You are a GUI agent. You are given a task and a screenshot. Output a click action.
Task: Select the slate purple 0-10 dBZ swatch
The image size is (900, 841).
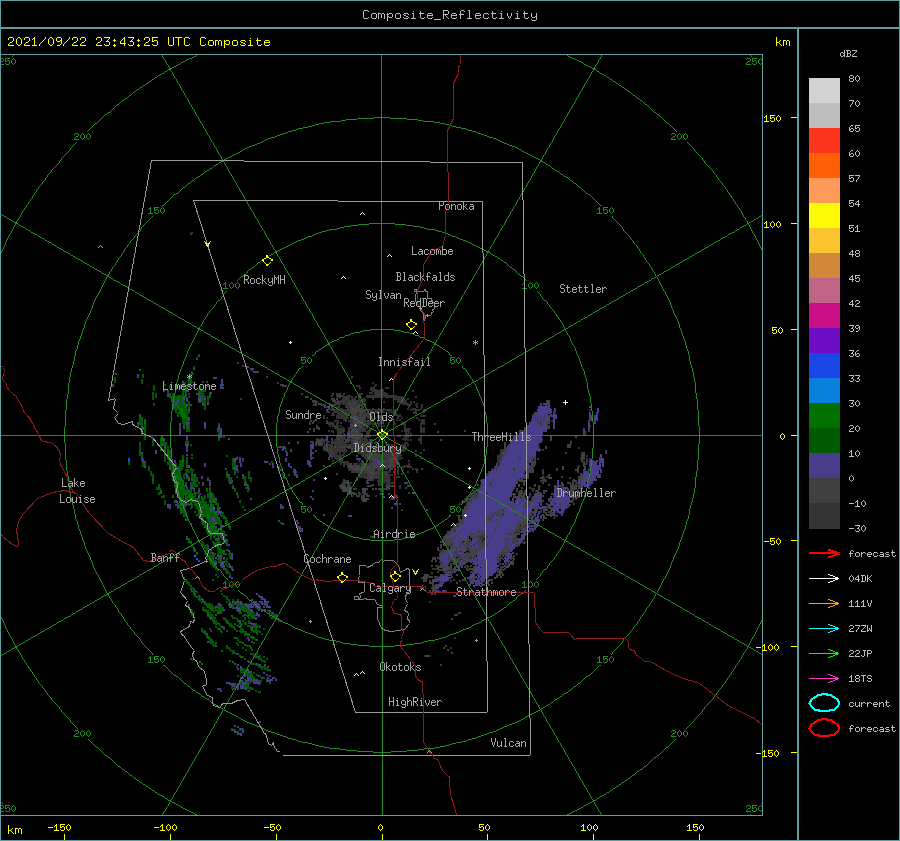click(824, 466)
